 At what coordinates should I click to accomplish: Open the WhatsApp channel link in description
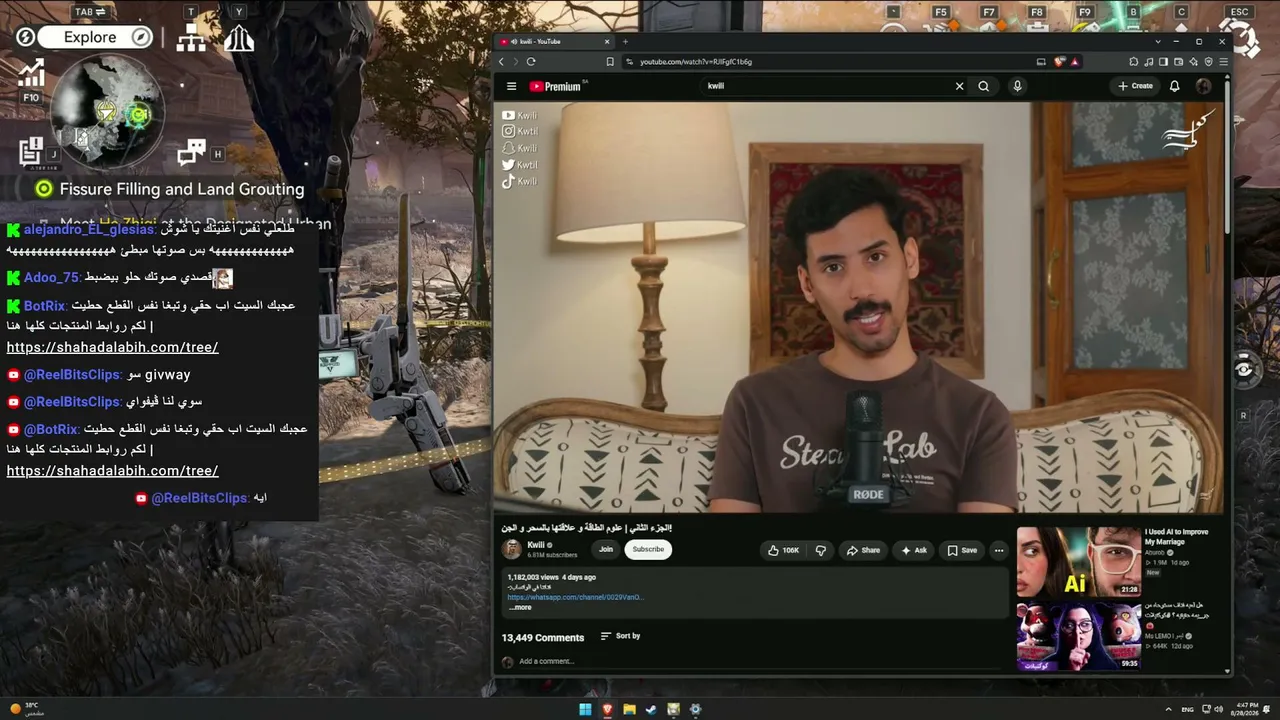point(575,597)
